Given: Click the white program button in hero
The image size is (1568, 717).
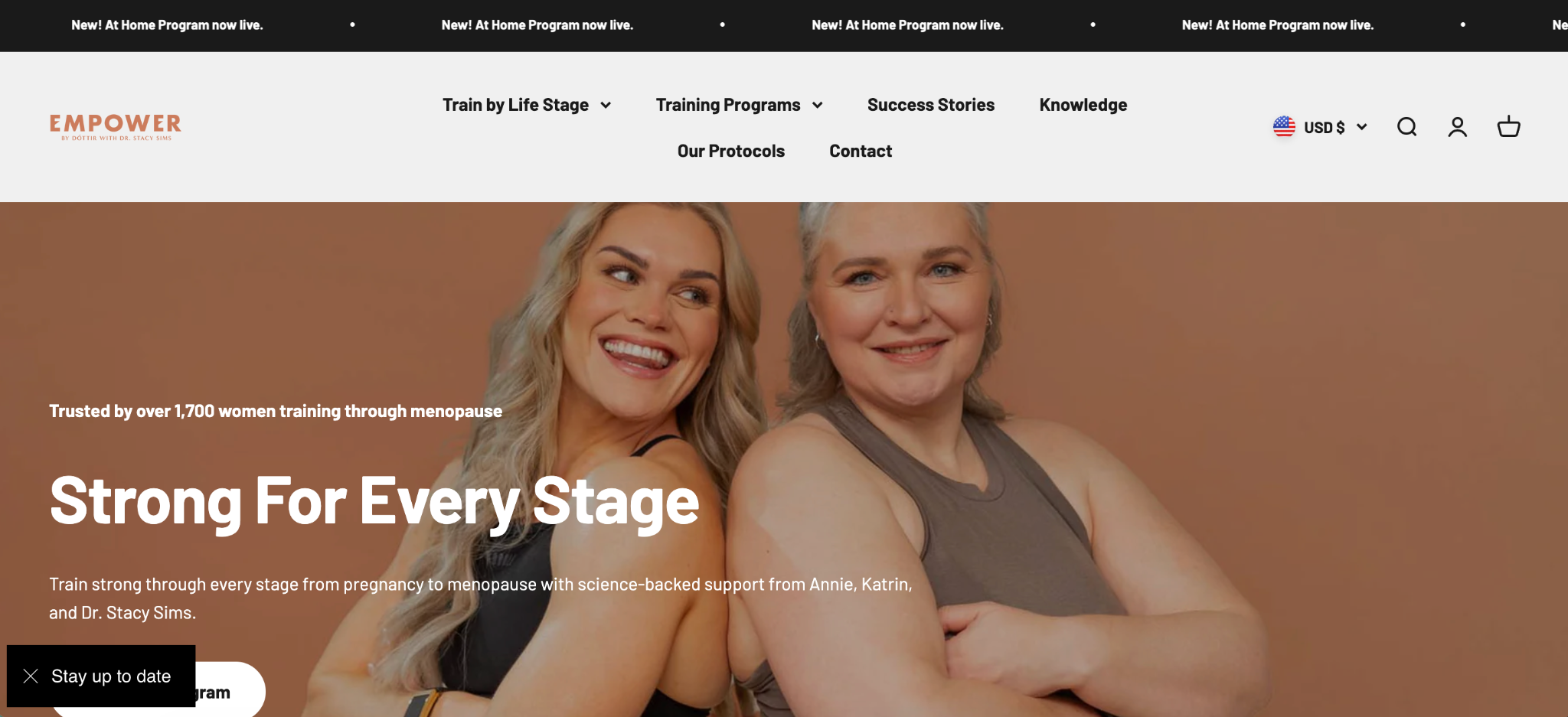Looking at the screenshot, I should click(x=158, y=691).
